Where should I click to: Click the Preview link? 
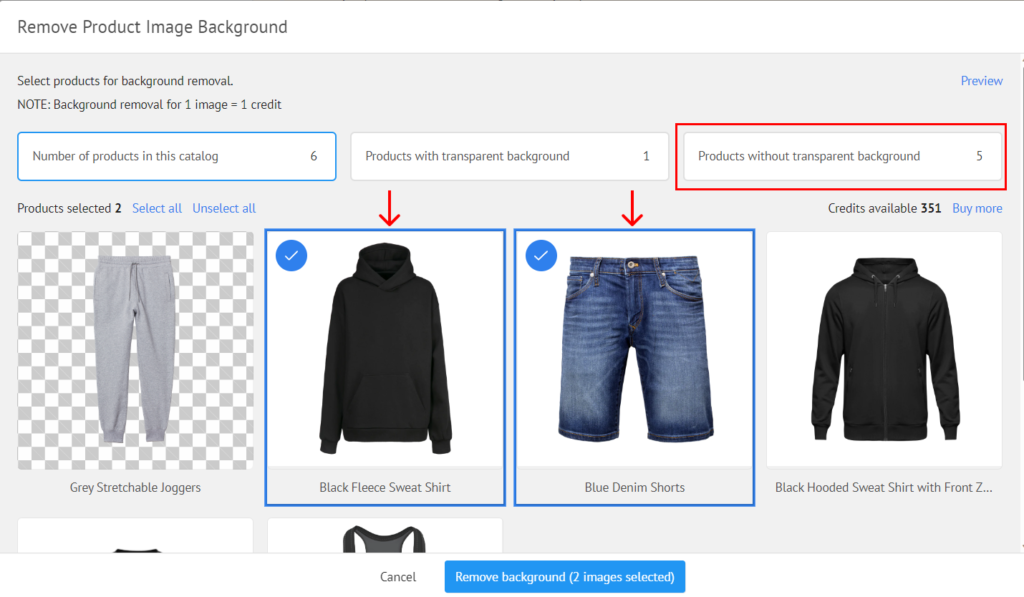click(x=981, y=81)
